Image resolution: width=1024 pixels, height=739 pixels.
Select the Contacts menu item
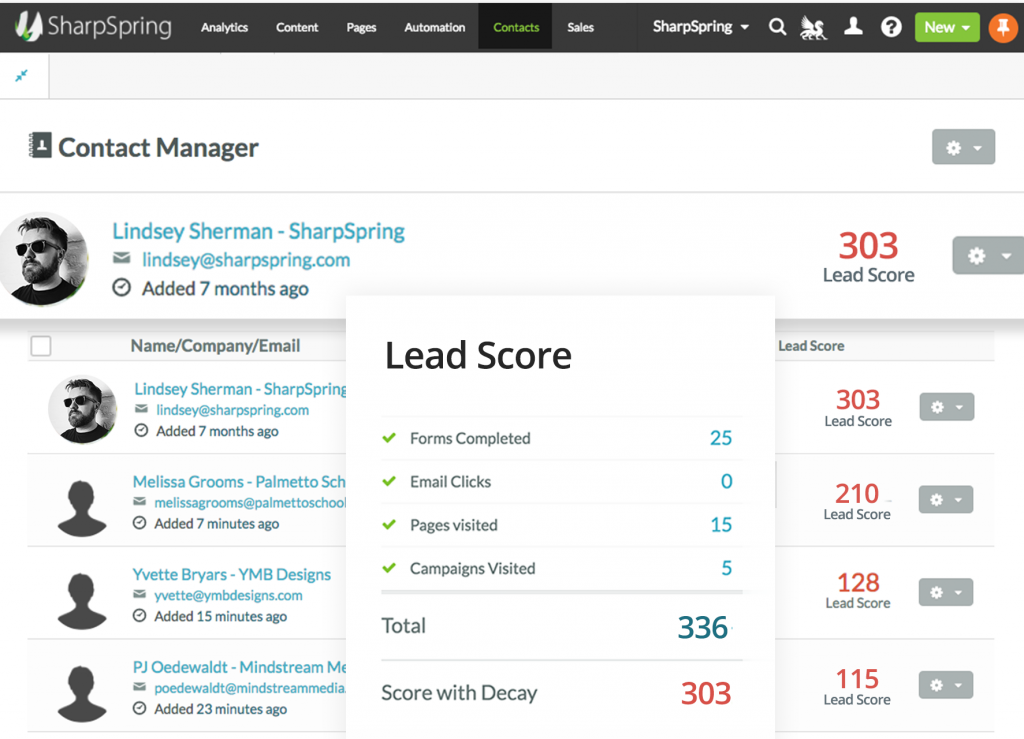(516, 27)
